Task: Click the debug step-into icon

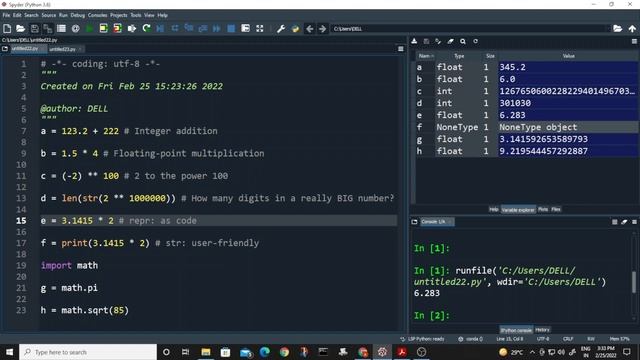Action: click(189, 29)
